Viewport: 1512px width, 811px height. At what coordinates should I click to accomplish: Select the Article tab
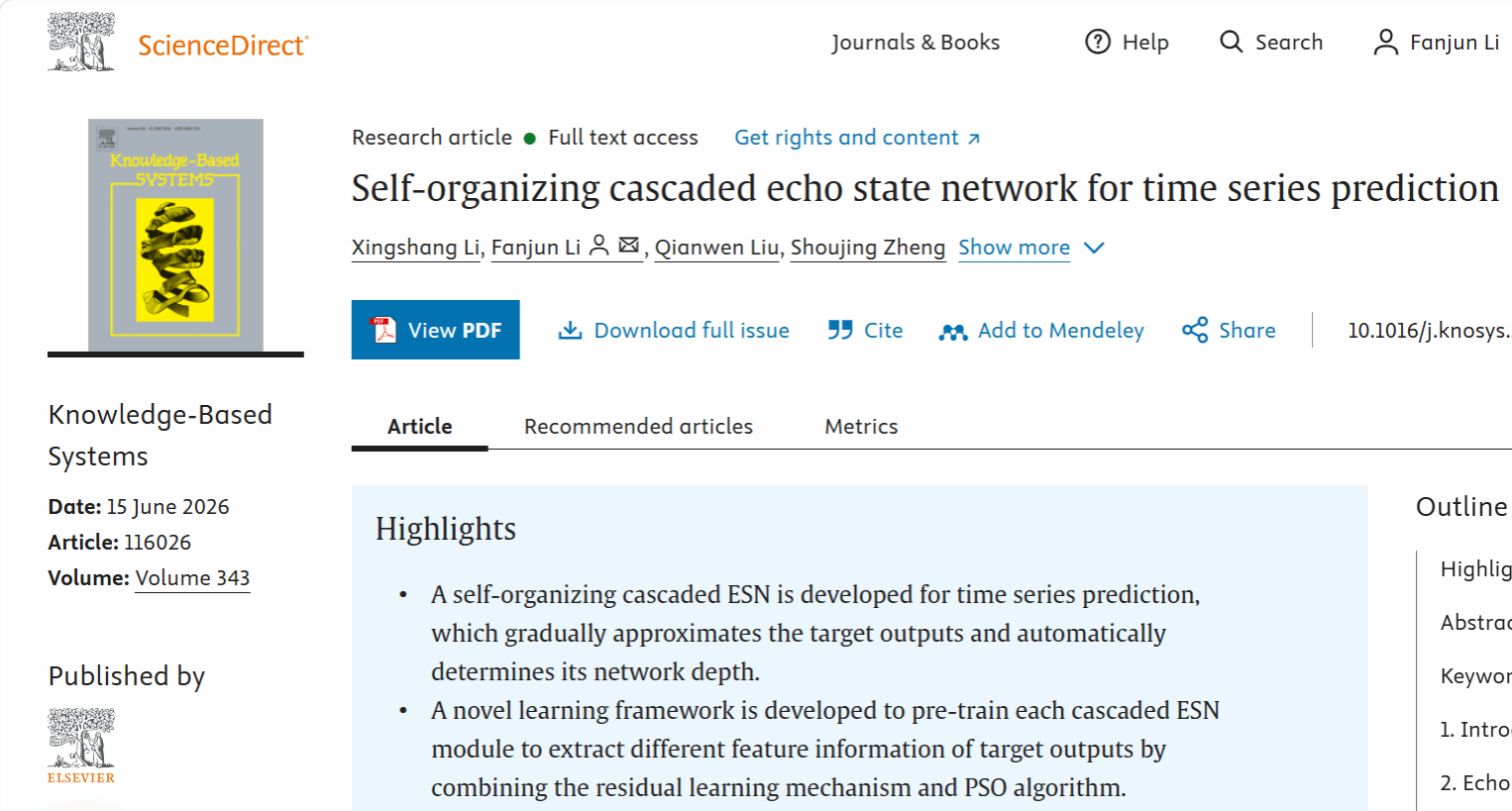420,426
